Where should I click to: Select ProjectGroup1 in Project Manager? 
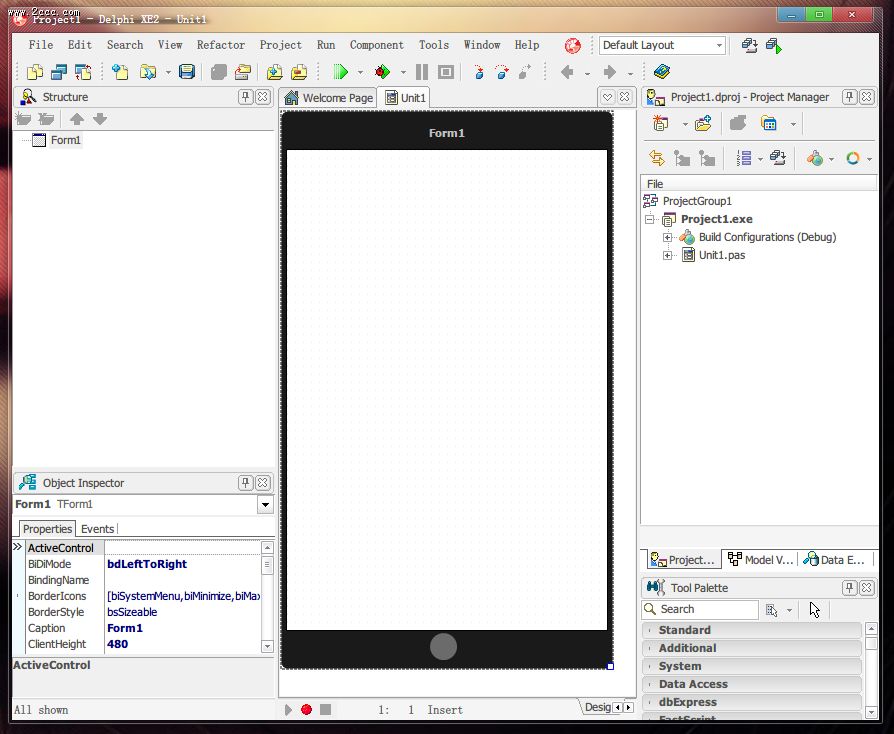coord(697,201)
